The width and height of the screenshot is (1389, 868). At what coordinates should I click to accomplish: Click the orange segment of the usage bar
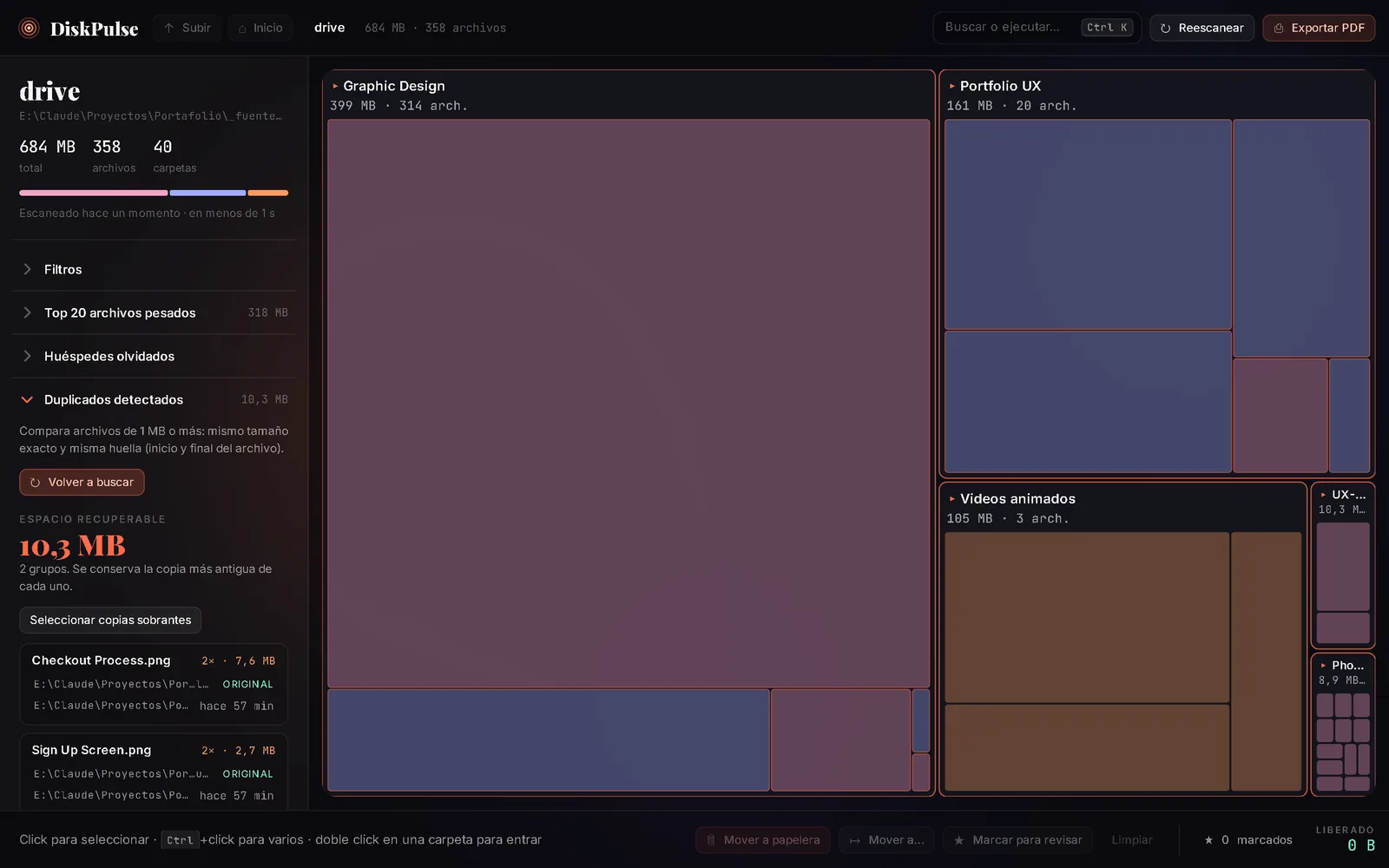pyautogui.click(x=268, y=193)
